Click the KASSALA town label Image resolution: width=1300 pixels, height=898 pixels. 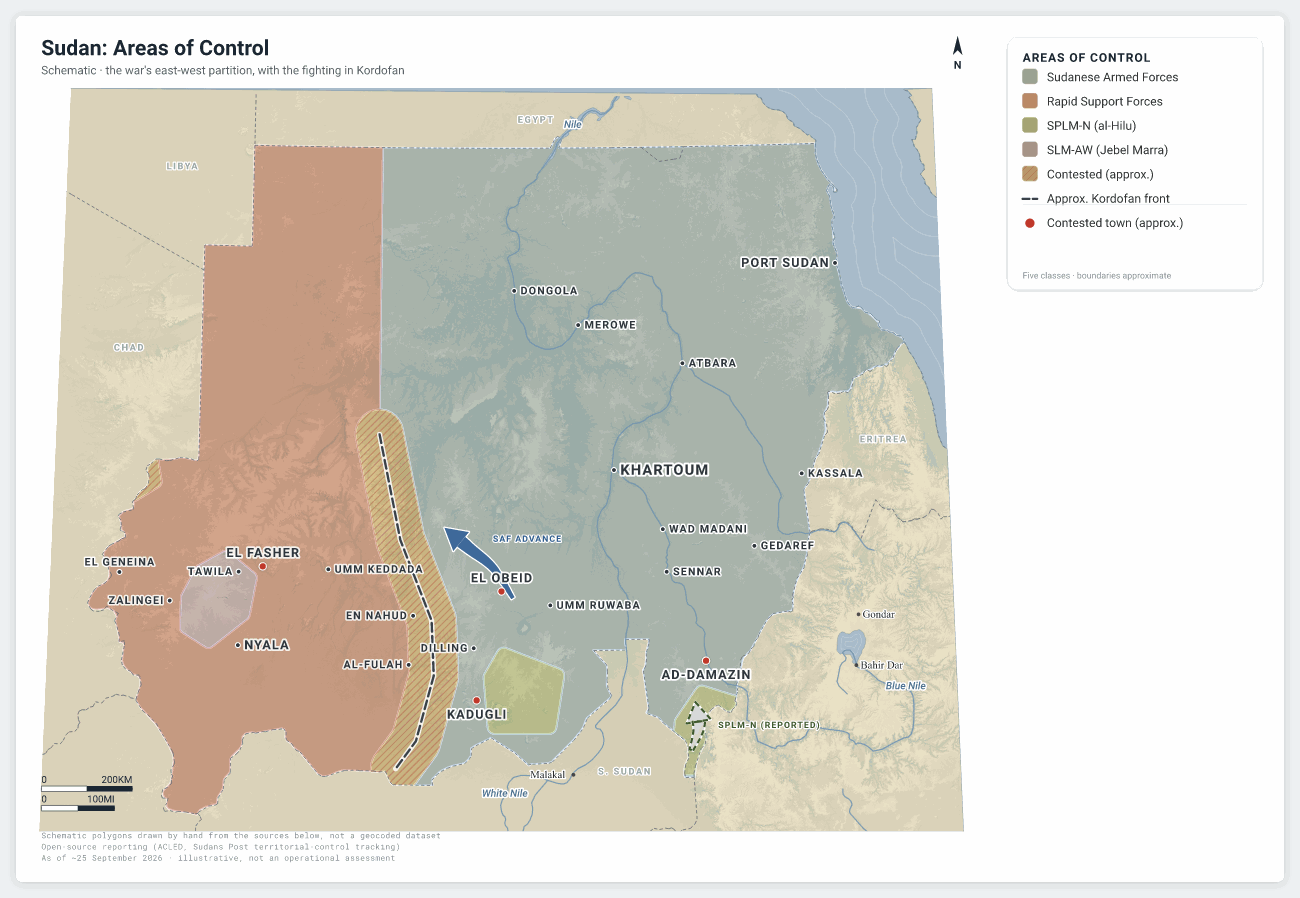[835, 473]
